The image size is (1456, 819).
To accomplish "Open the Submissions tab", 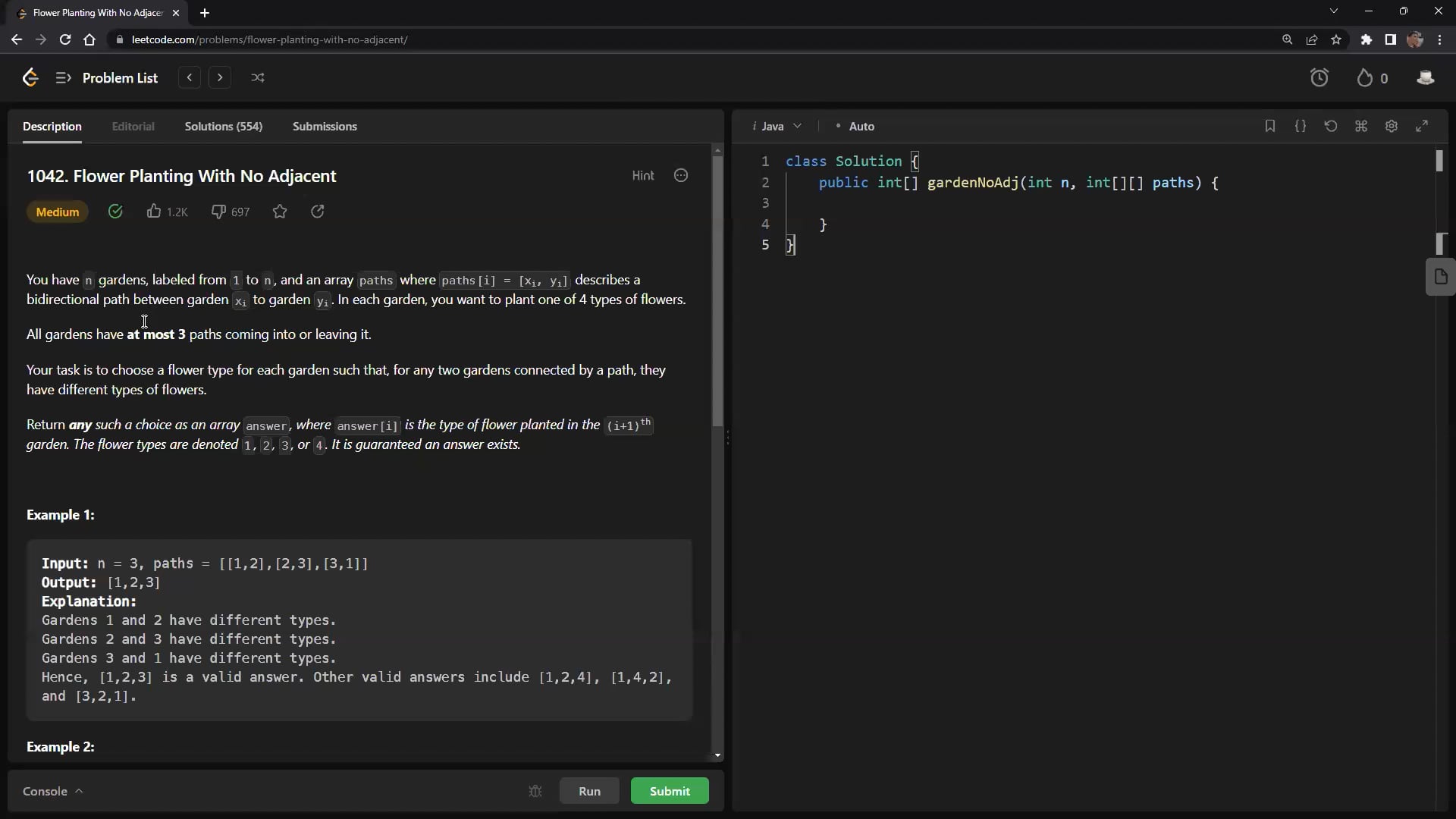I will coord(325,127).
